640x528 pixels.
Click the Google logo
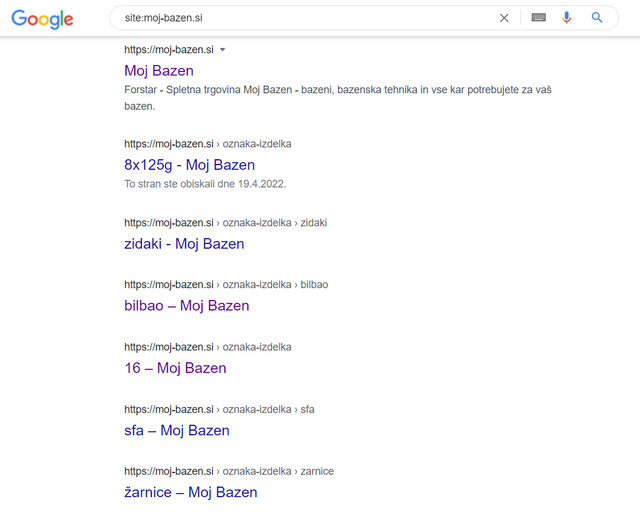click(42, 19)
